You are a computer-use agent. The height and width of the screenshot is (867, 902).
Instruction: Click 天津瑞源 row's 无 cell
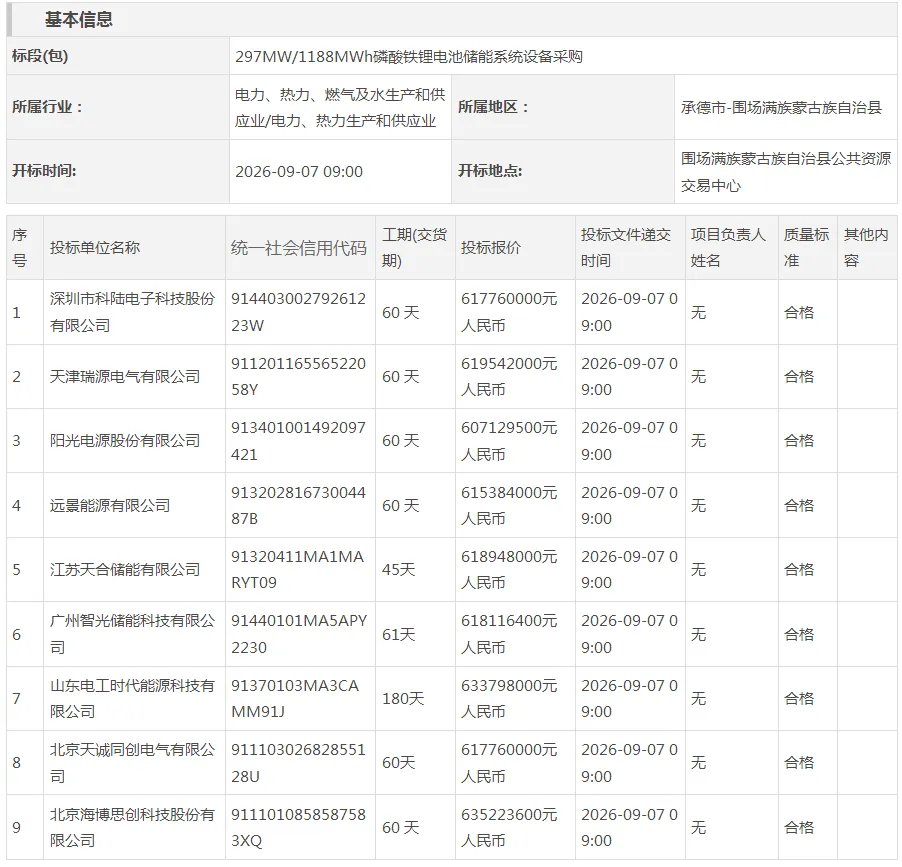coord(698,377)
